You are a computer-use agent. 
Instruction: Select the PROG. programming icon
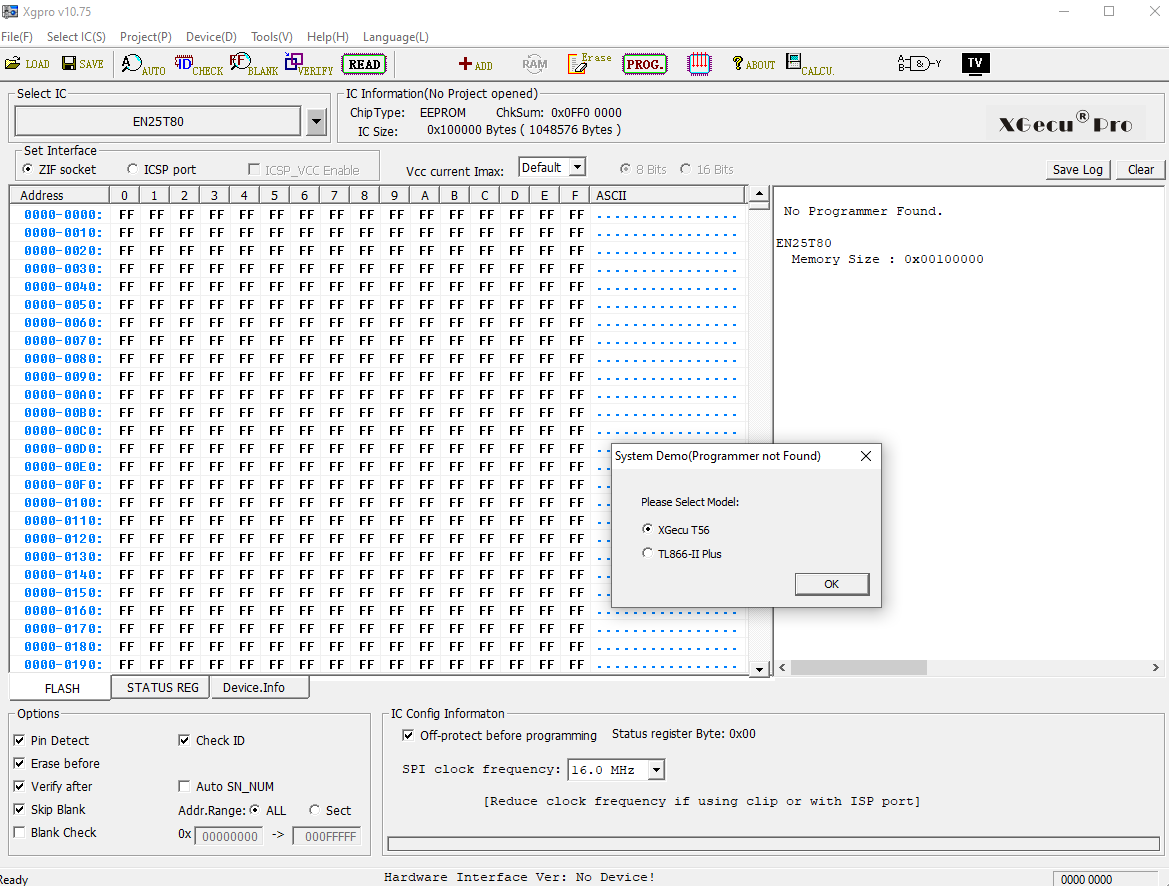[644, 63]
